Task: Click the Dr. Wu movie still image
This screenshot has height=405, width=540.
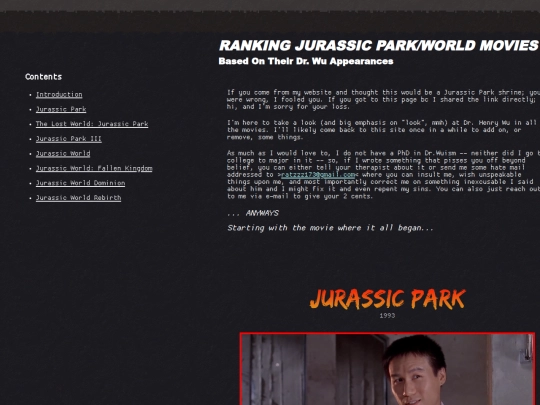Action: click(x=387, y=368)
